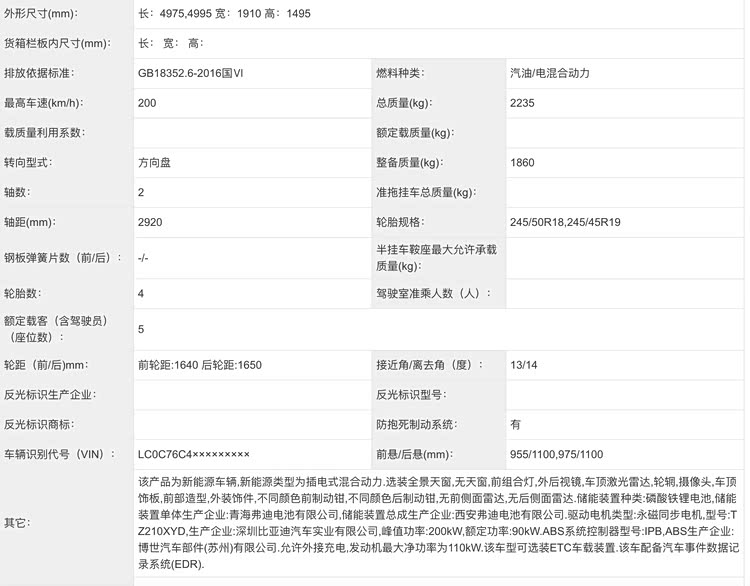Select the overhang value 955/1100,975/1100

(557, 454)
